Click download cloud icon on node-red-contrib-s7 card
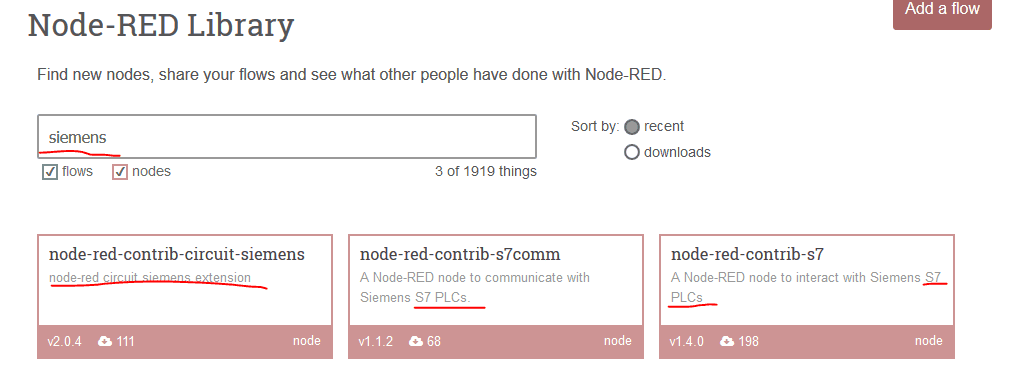 [727, 341]
